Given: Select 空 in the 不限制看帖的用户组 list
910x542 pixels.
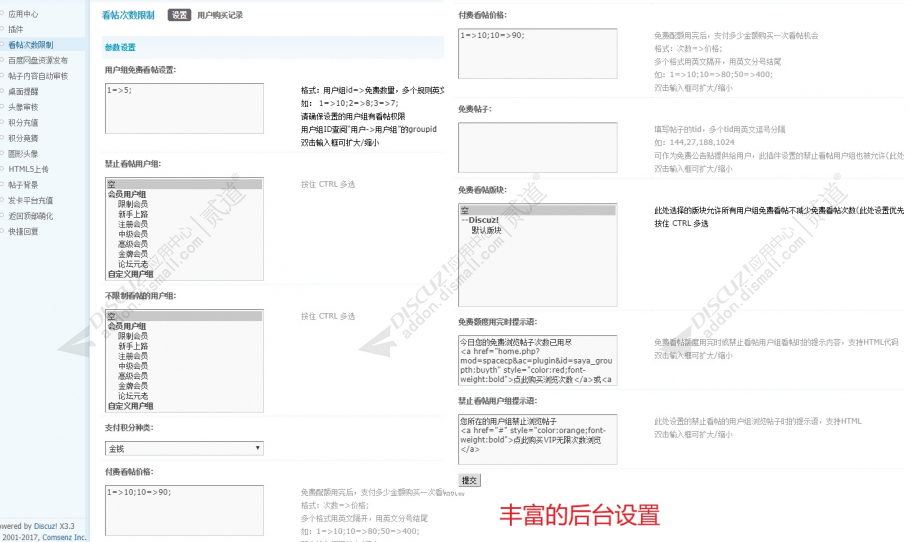Looking at the screenshot, I should pos(184,316).
